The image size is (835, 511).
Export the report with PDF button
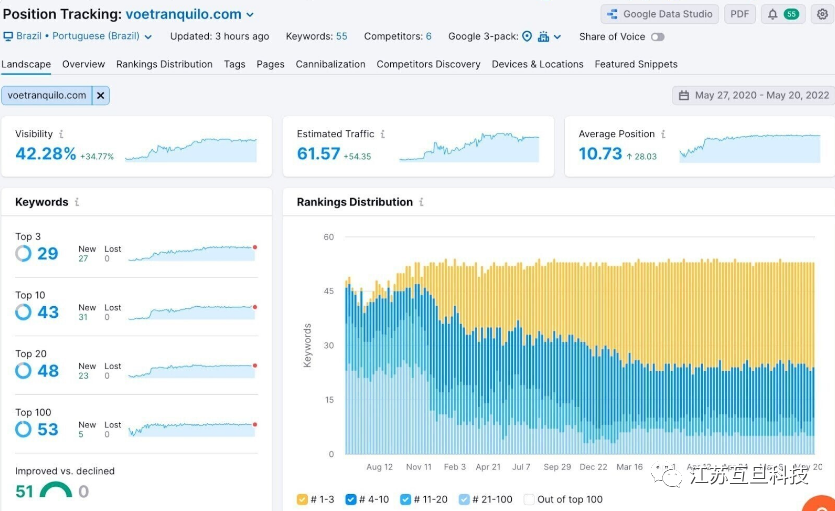coord(740,14)
